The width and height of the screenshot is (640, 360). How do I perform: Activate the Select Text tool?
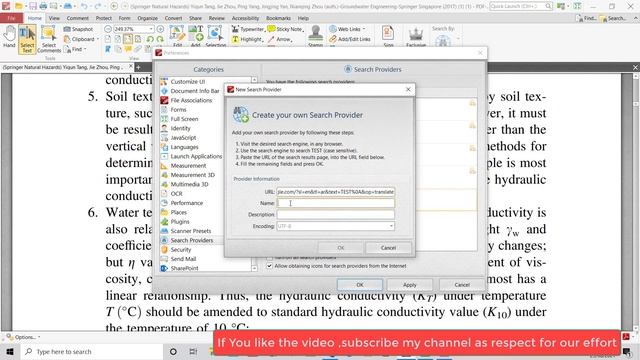[x=27, y=39]
